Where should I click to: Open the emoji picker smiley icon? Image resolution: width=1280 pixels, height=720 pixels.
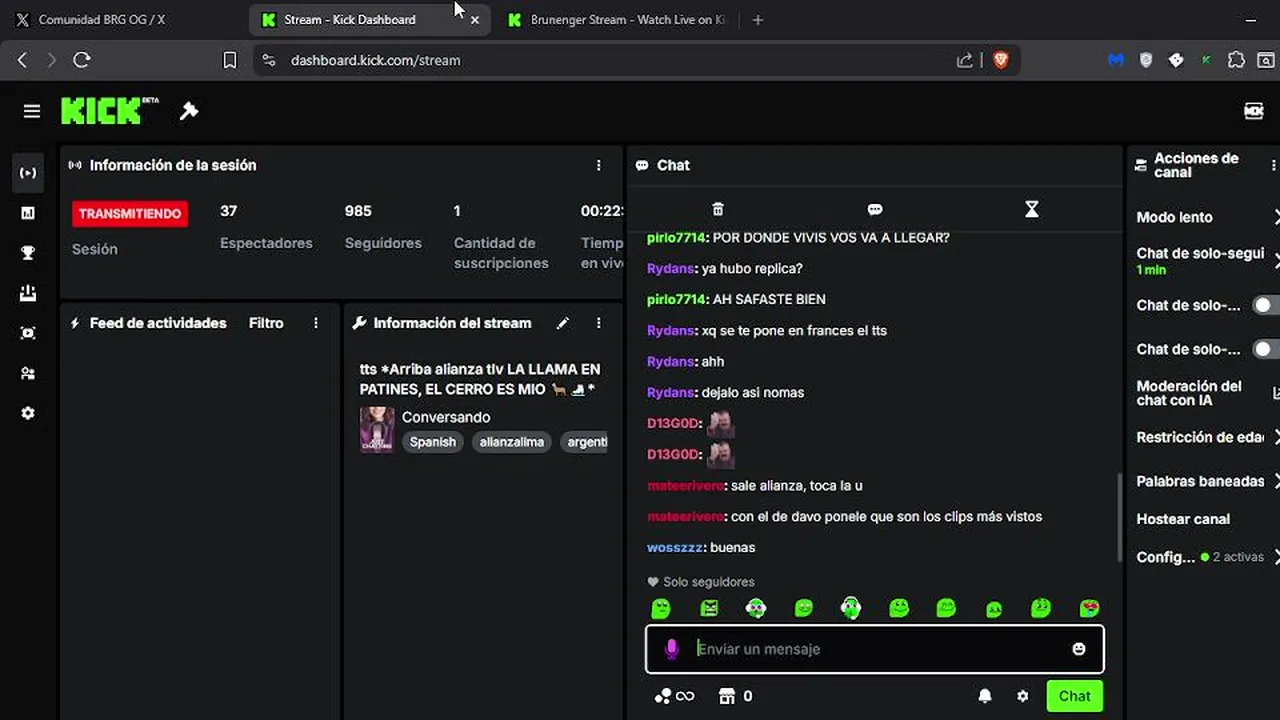(x=1079, y=649)
